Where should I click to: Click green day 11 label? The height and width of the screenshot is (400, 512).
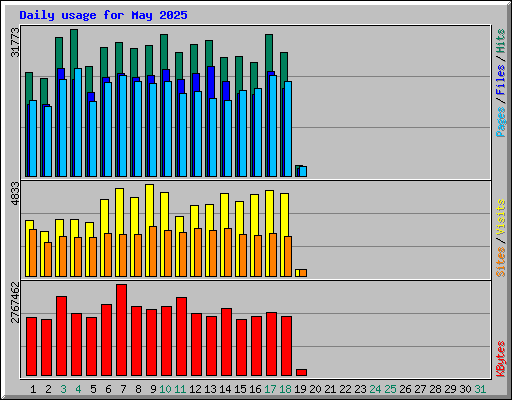[180, 389]
